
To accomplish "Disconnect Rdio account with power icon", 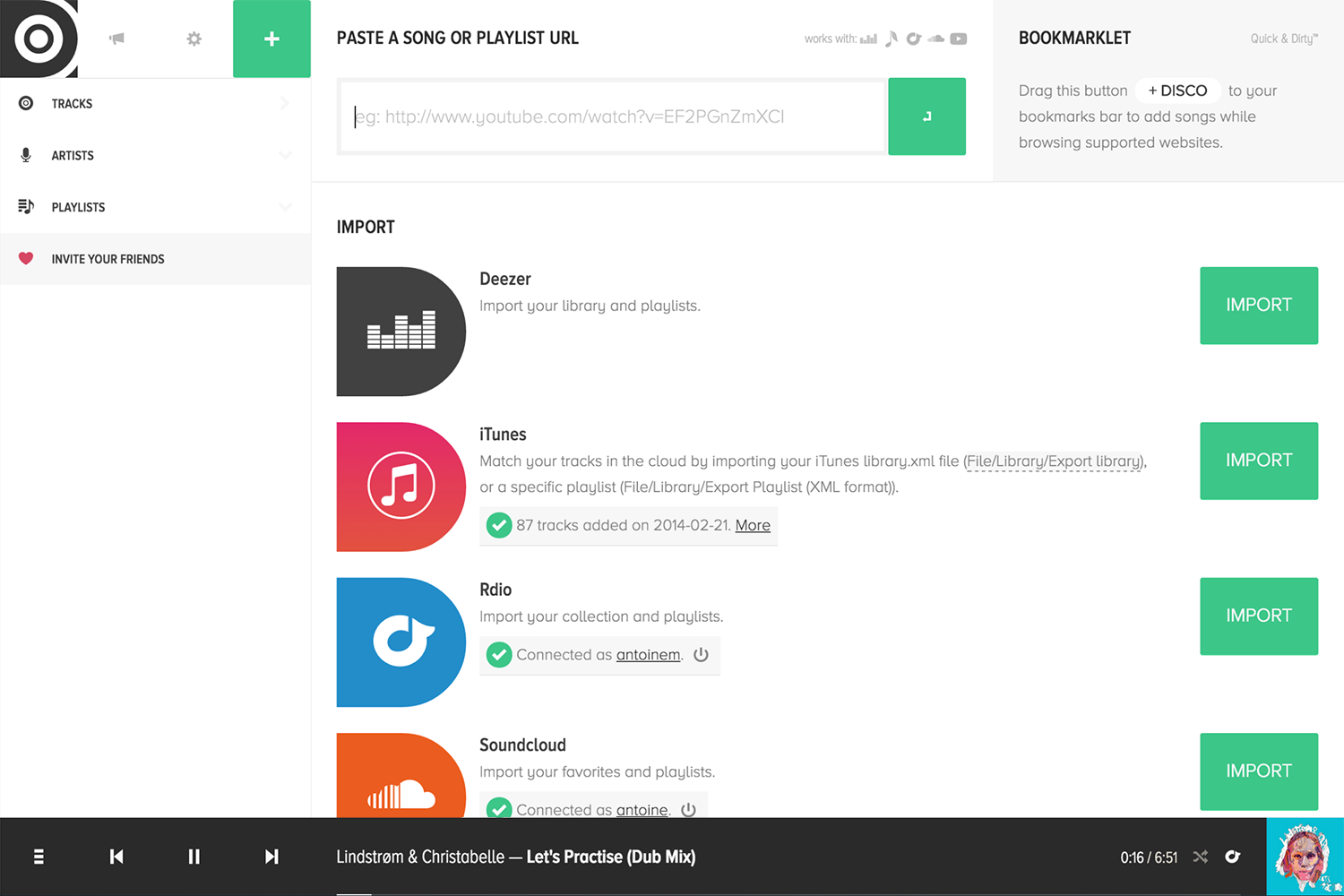I will pos(702,655).
